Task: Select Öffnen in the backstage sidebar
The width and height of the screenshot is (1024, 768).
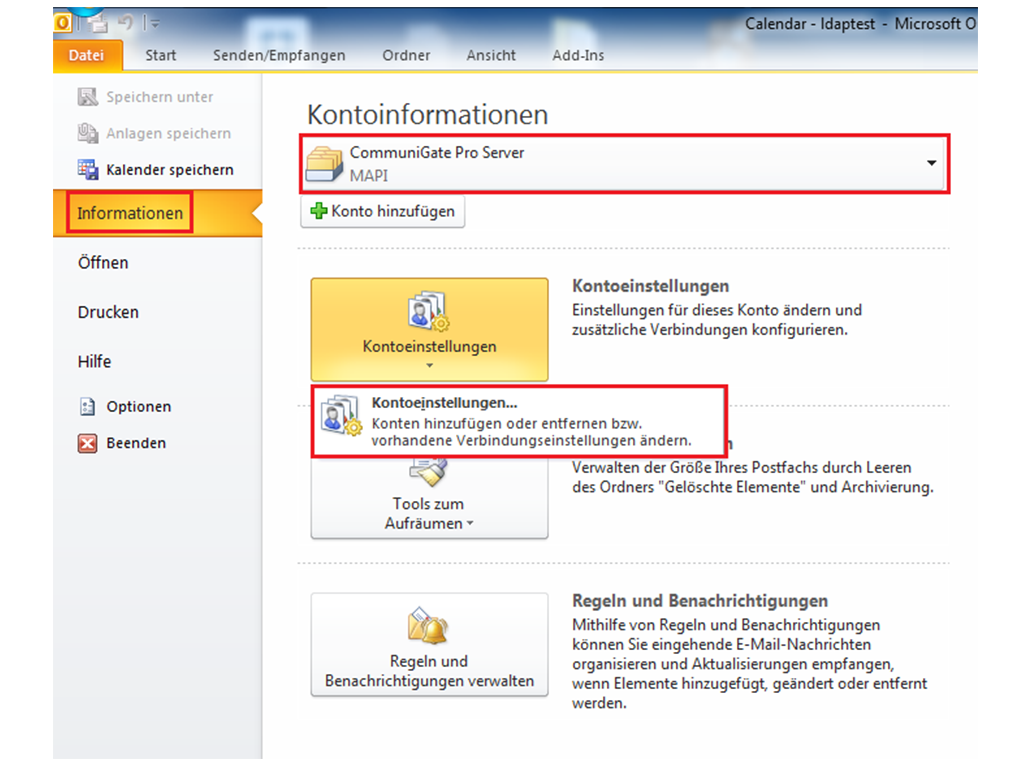Action: 103,263
